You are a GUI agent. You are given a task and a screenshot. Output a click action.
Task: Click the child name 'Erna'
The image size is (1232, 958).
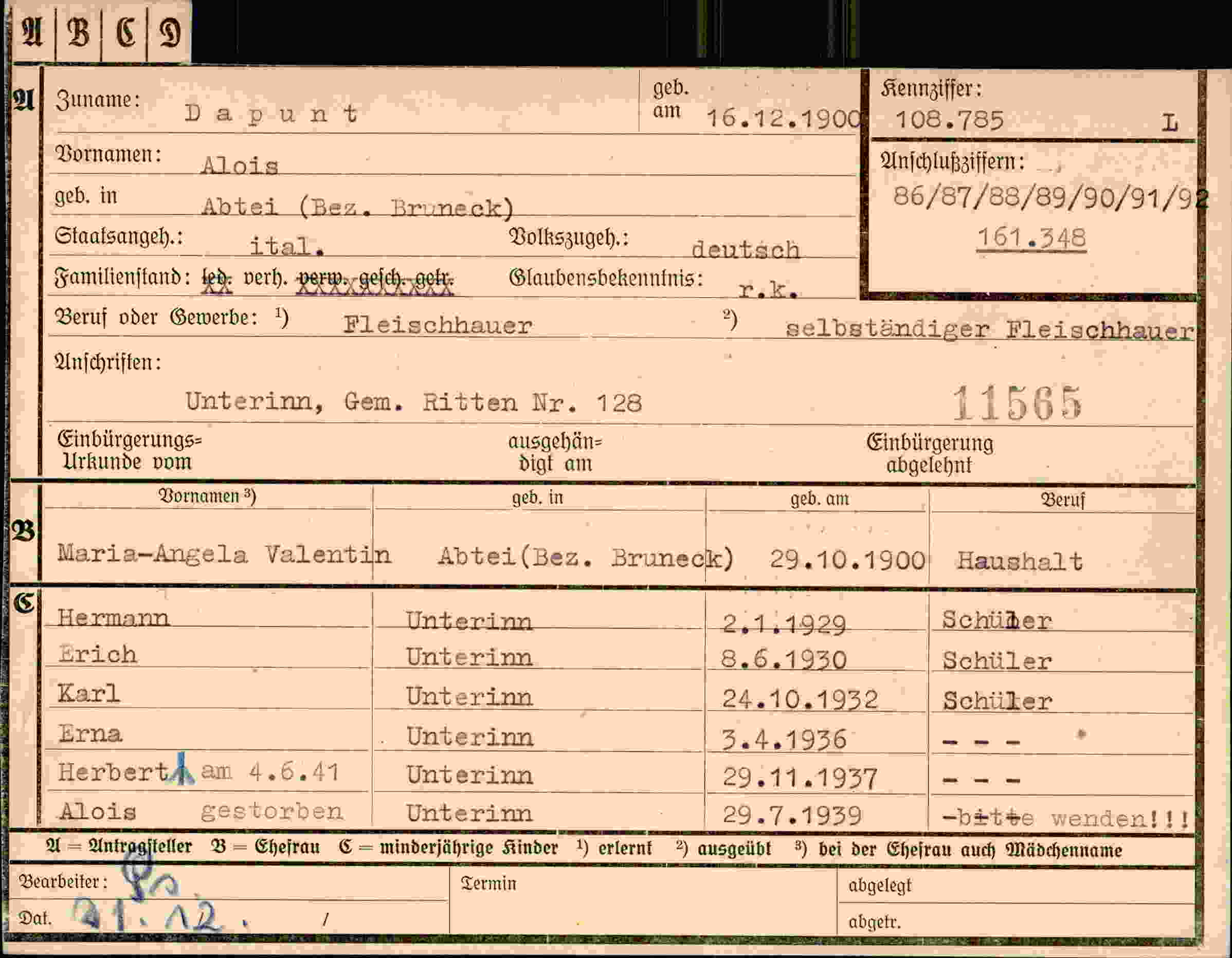90,733
